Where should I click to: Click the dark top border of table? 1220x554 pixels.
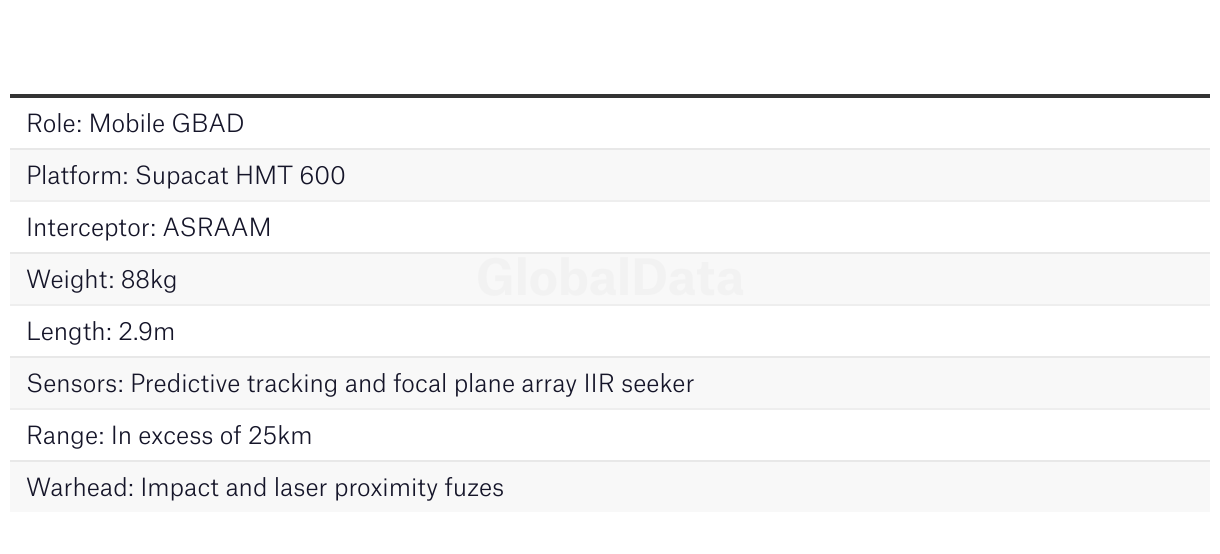(x=610, y=96)
